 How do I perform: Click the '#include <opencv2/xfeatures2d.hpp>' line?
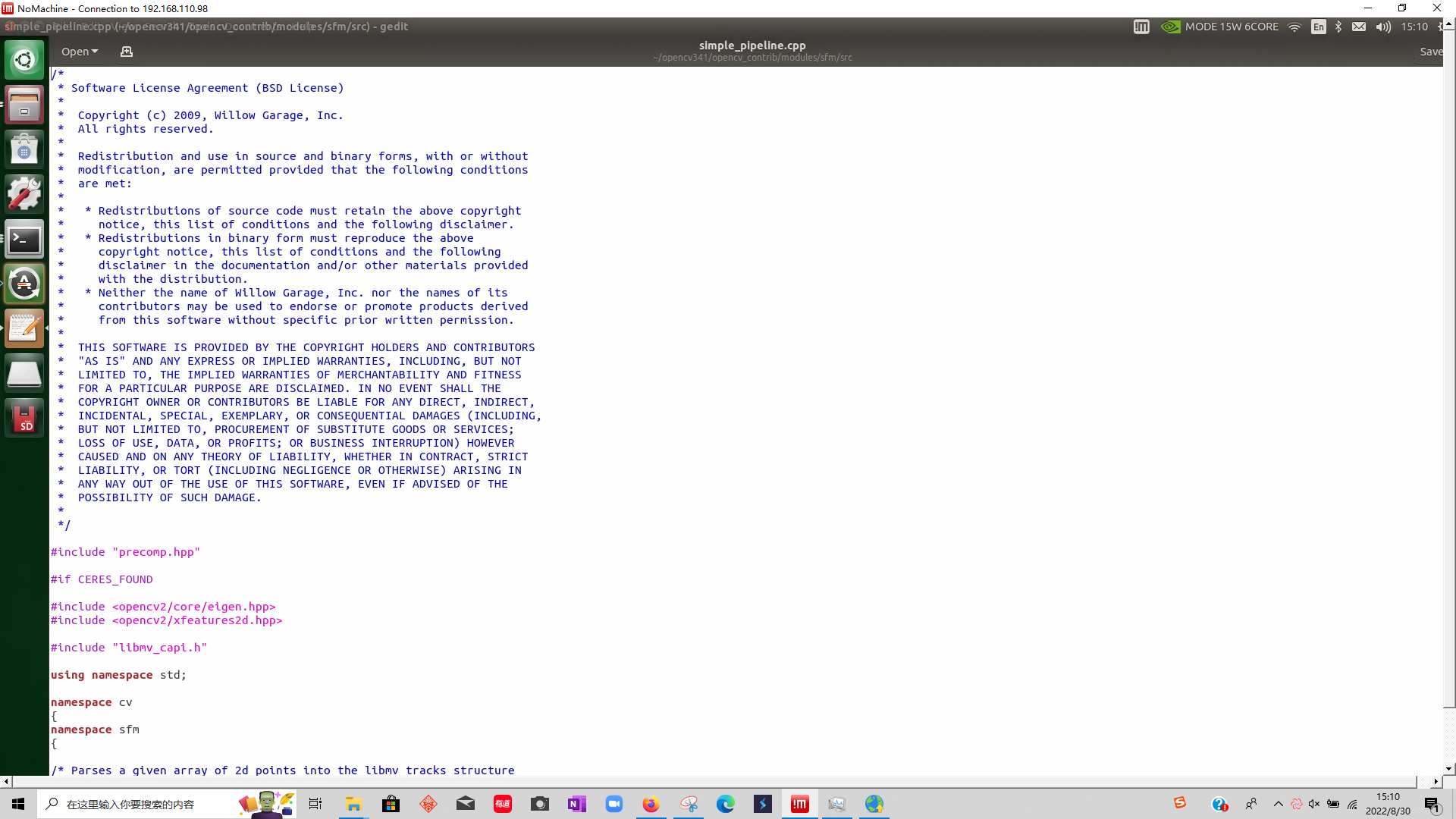point(166,620)
